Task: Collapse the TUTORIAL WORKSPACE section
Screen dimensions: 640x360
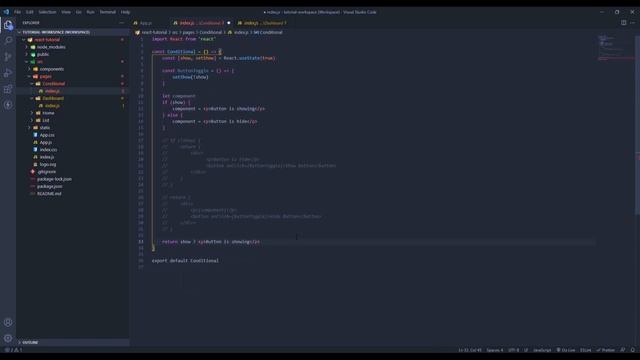Action: 73,32
